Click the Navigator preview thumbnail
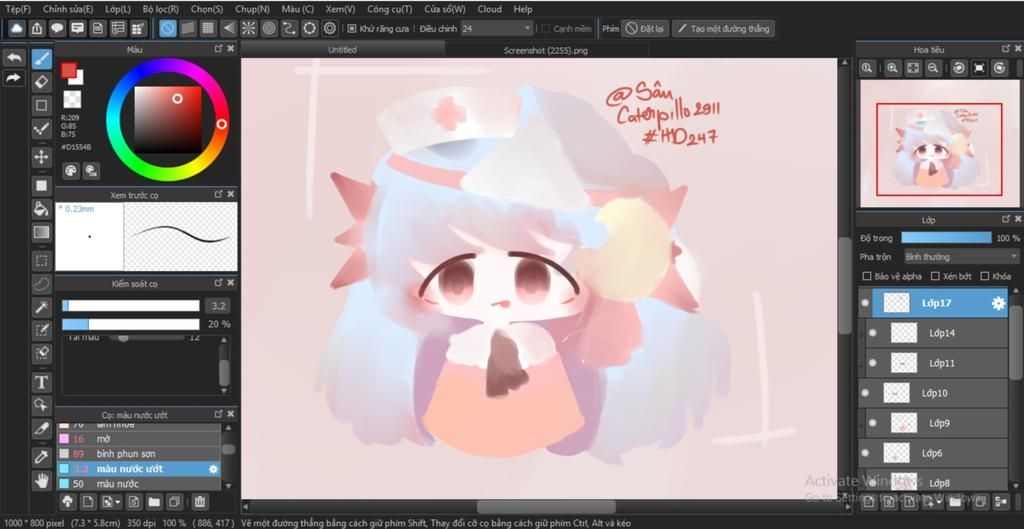This screenshot has height=529, width=1024. (938, 143)
